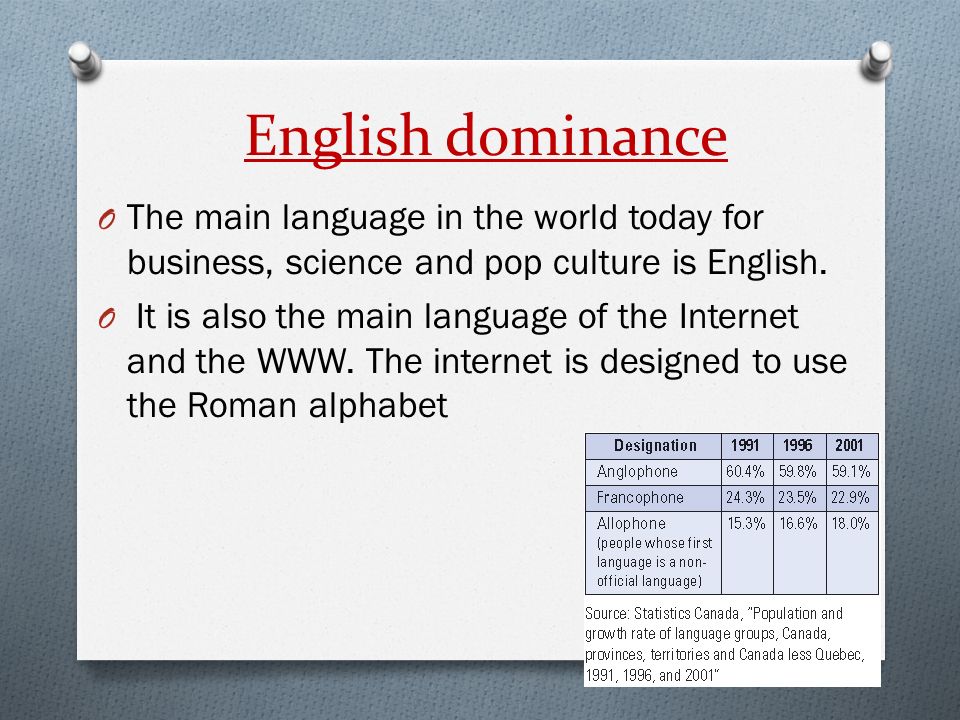This screenshot has width=960, height=720.
Task: Click the '1996' column header
Action: [x=798, y=446]
